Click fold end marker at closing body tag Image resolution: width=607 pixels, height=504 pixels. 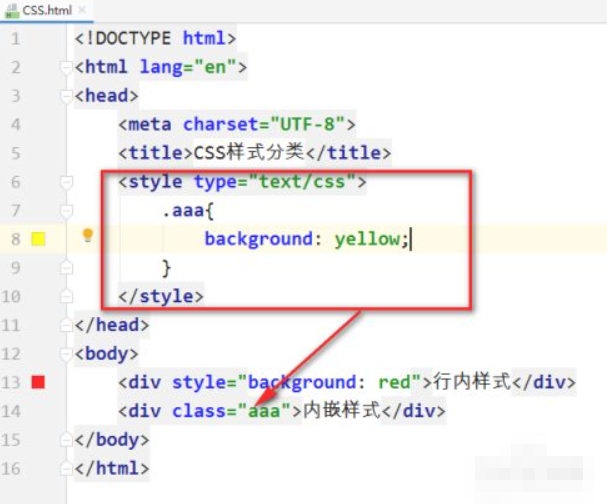(66, 440)
